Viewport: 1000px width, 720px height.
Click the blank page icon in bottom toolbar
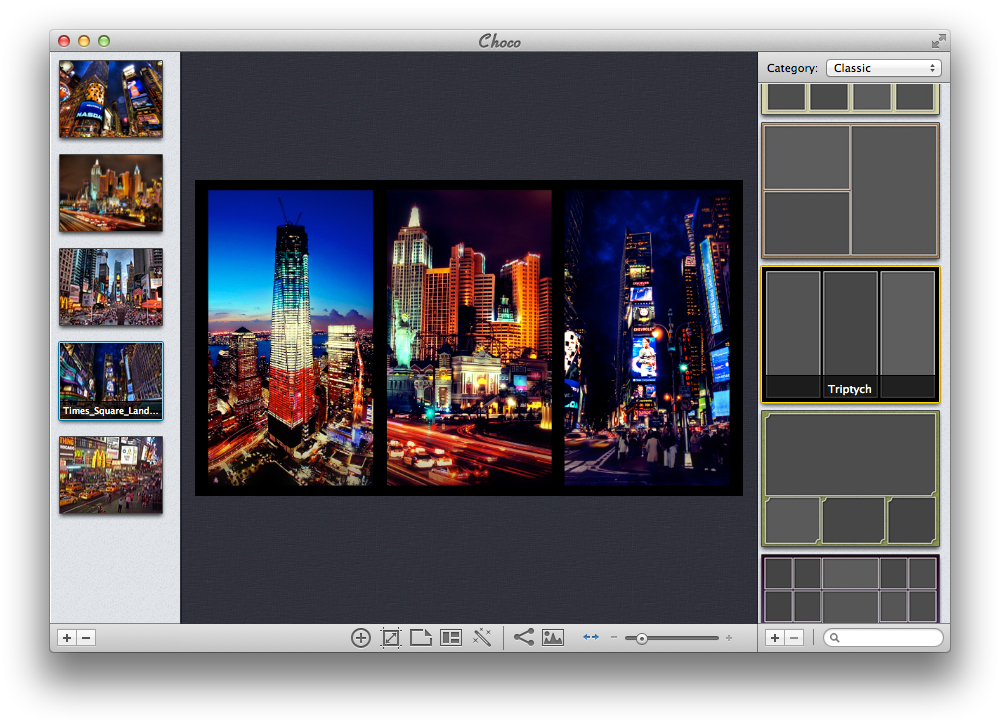[x=421, y=638]
